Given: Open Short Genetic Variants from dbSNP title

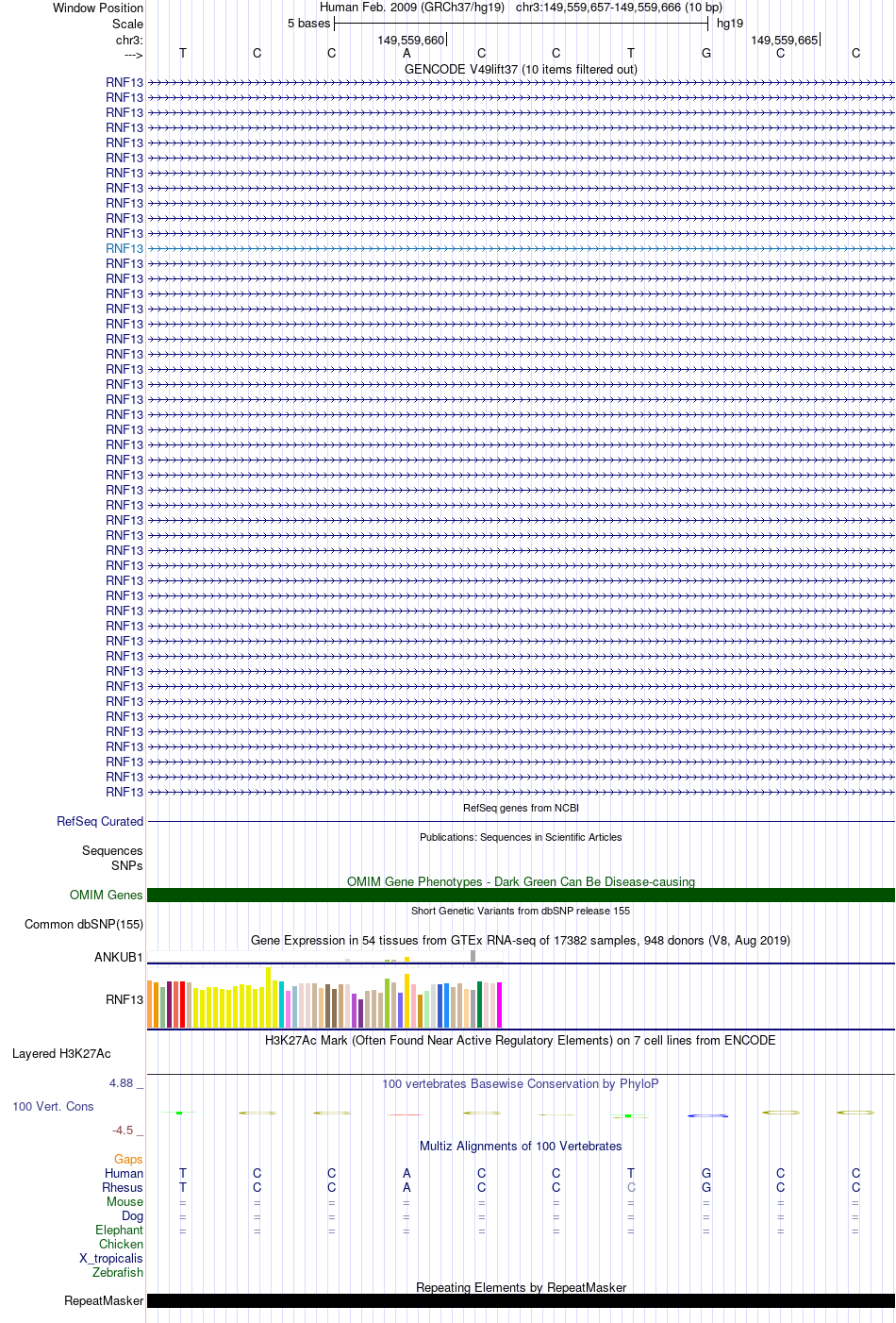Looking at the screenshot, I should (x=521, y=911).
